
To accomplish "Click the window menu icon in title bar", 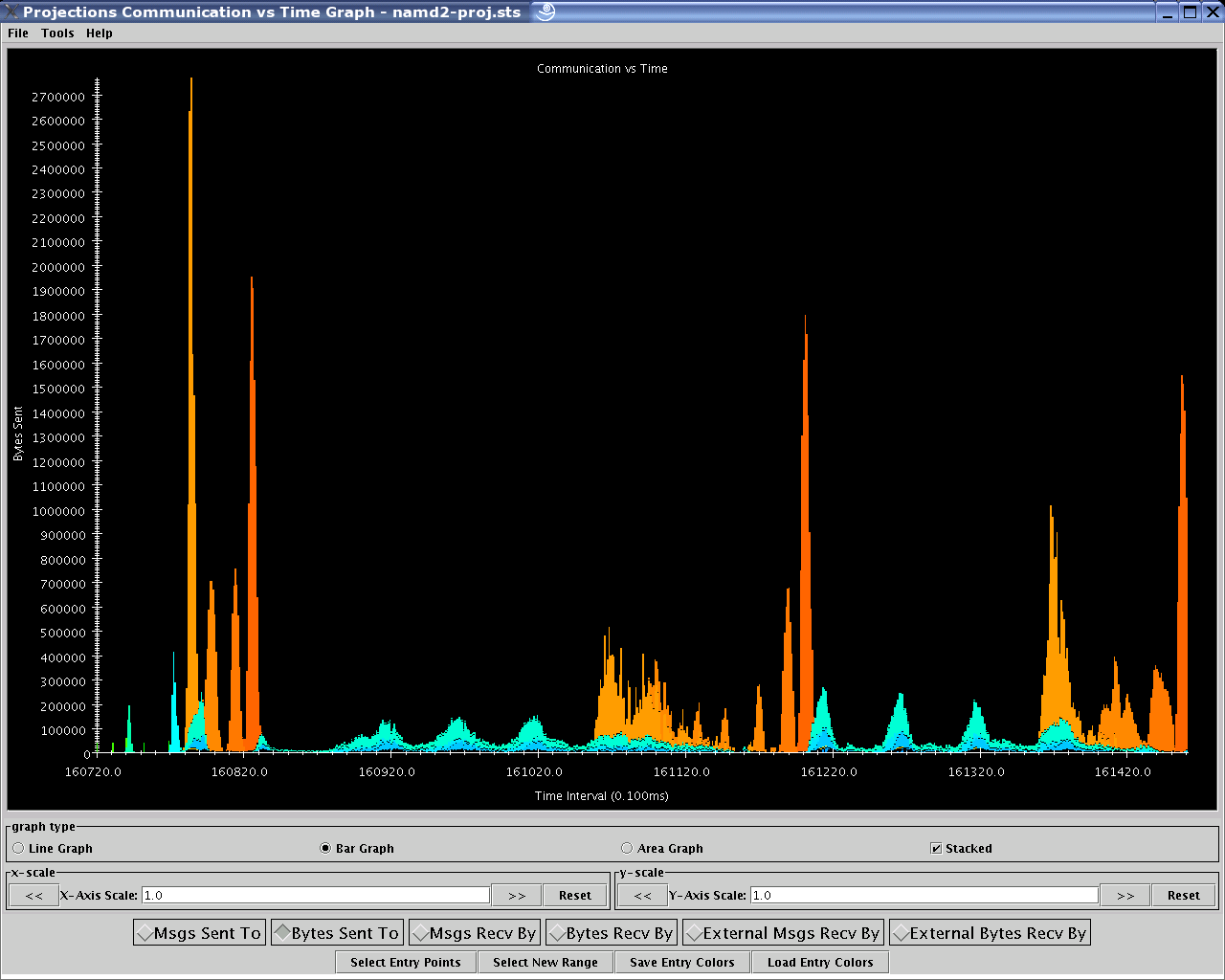I will (x=11, y=11).
